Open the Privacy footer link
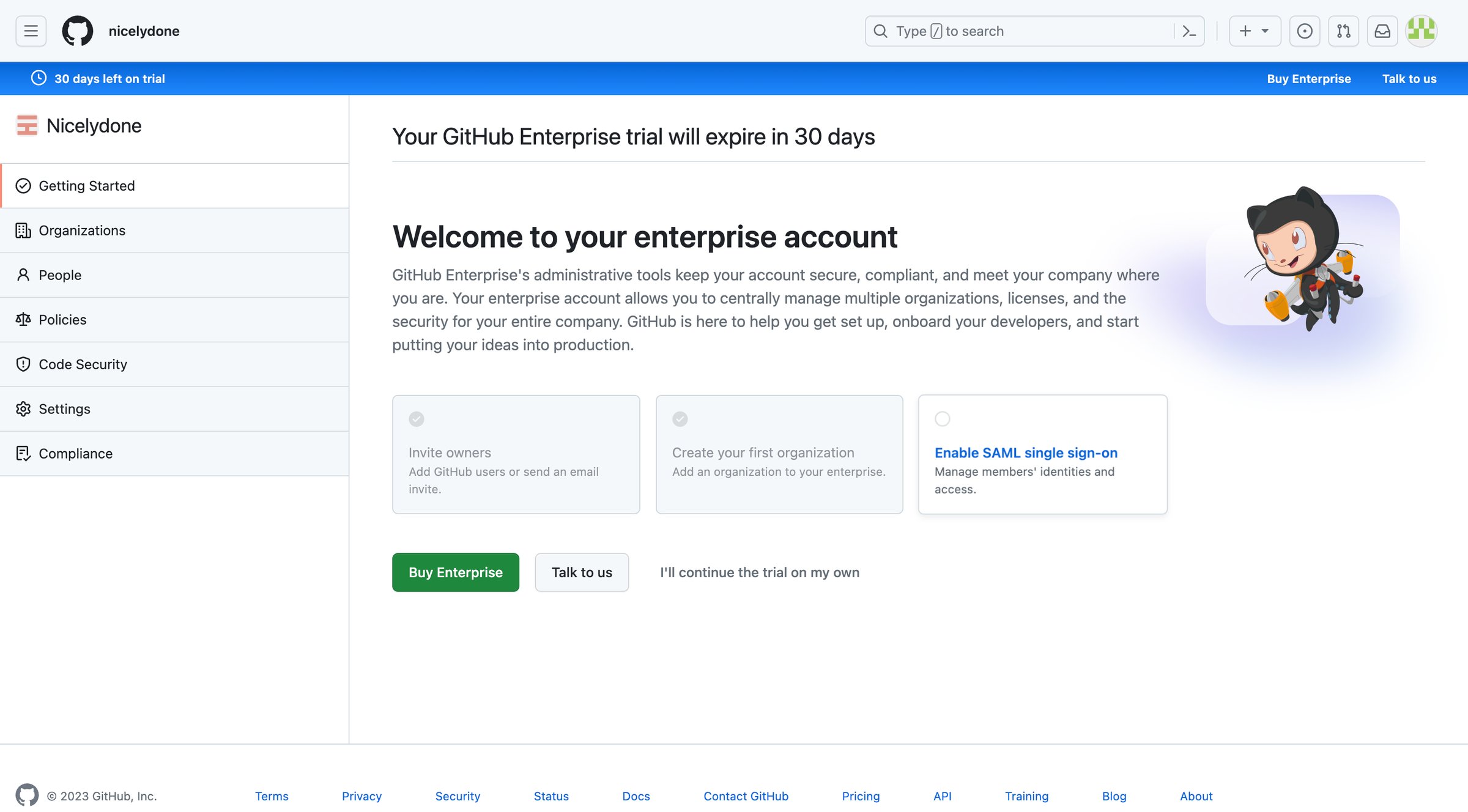This screenshot has height=812, width=1468. coord(361,796)
